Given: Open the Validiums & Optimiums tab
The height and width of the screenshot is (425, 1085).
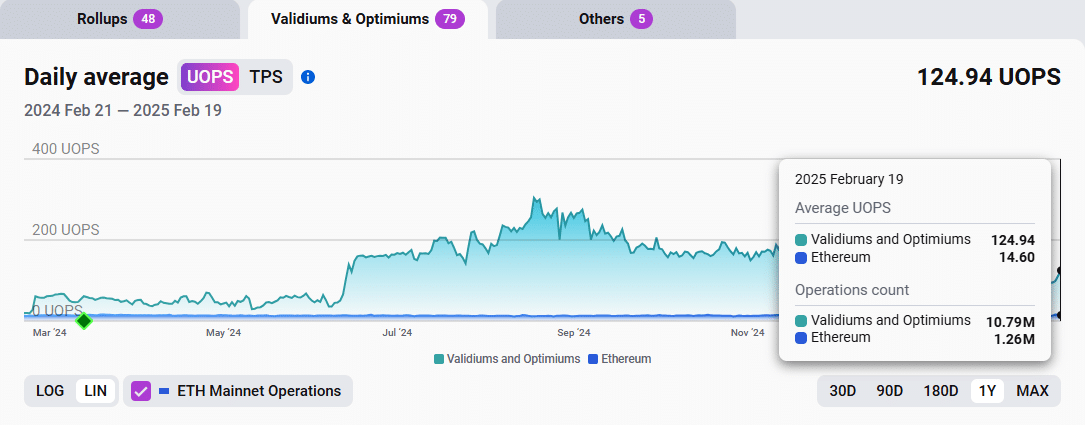Looking at the screenshot, I should click(x=367, y=19).
